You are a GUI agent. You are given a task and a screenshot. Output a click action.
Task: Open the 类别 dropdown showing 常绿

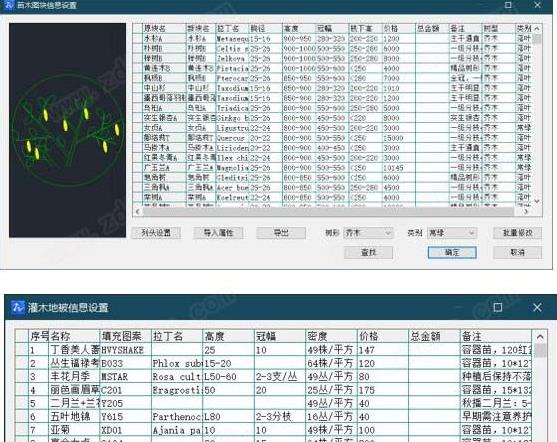[452, 233]
